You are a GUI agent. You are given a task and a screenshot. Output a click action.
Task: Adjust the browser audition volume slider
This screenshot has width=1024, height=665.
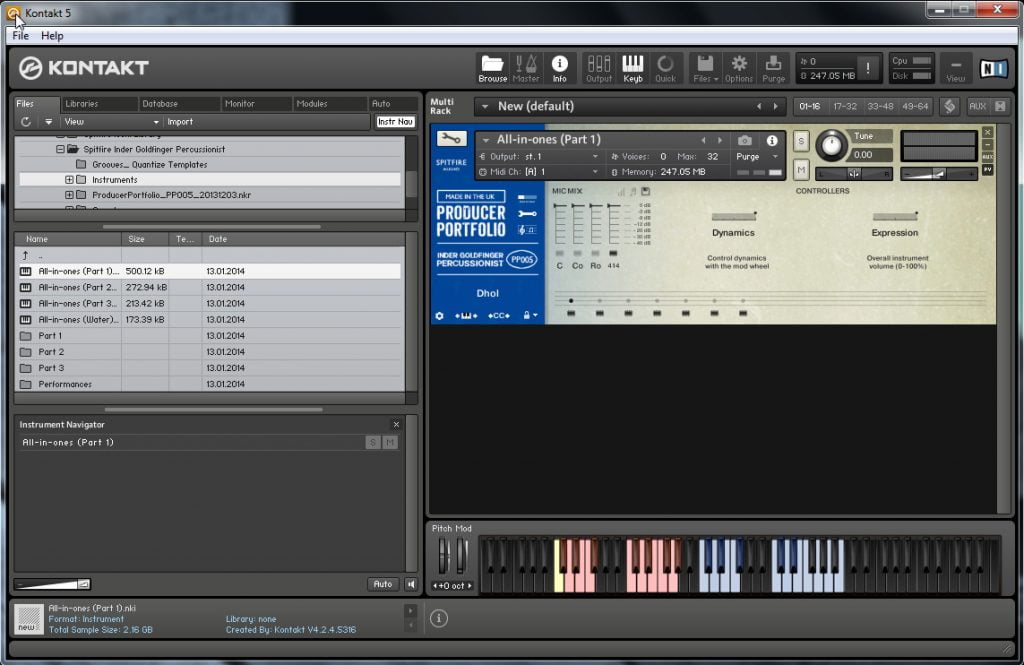point(53,584)
